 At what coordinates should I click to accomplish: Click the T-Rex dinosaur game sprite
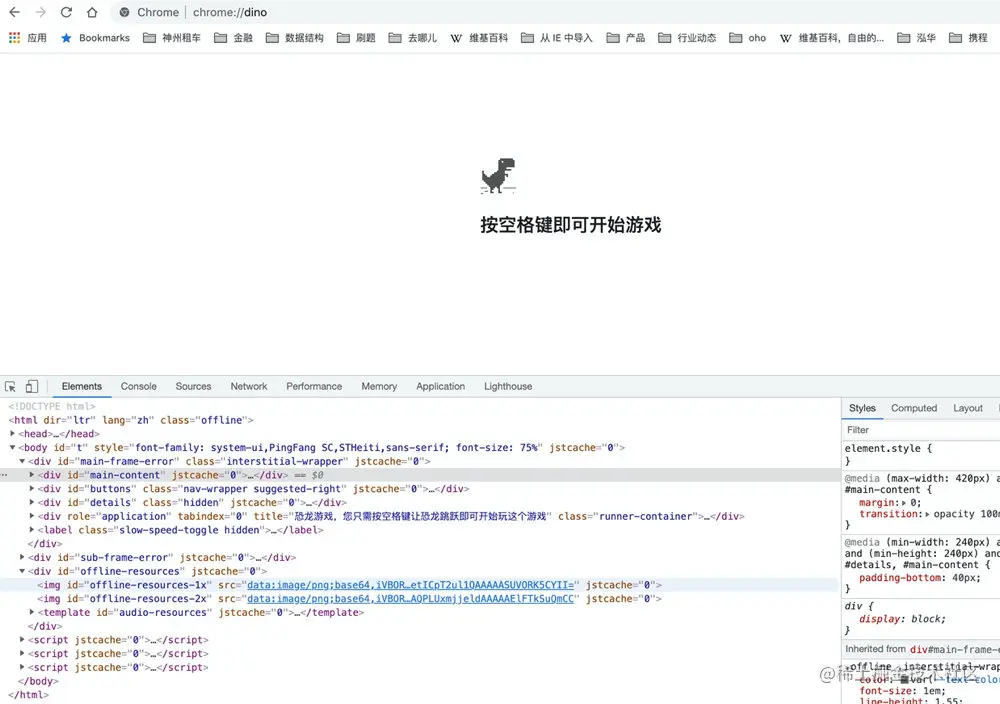point(498,175)
